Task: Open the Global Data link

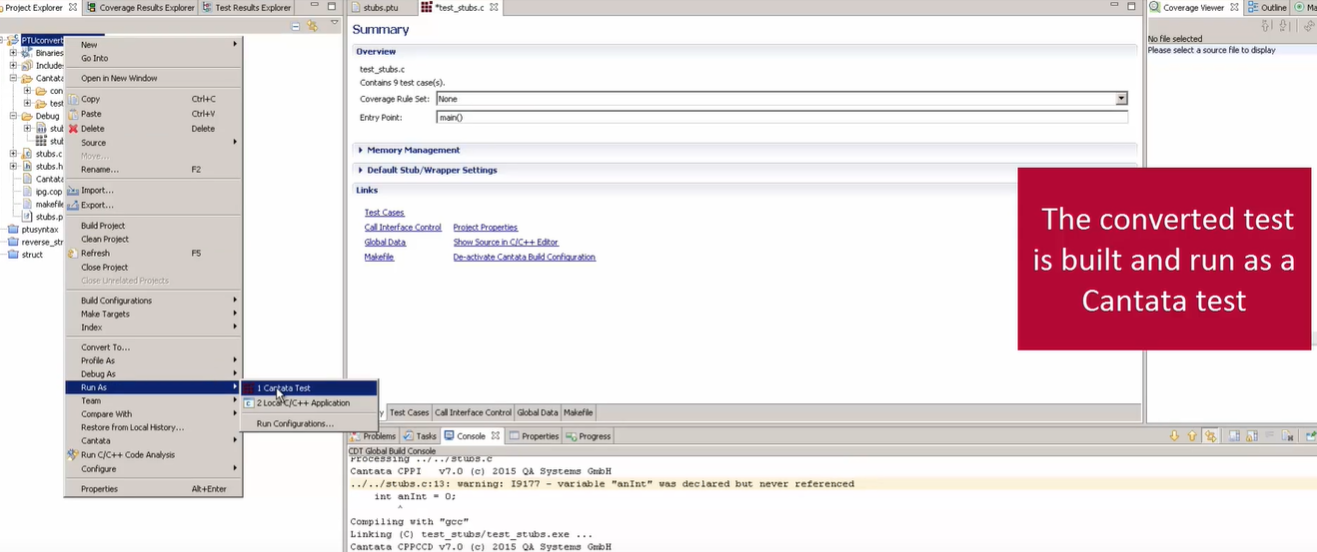Action: point(385,242)
